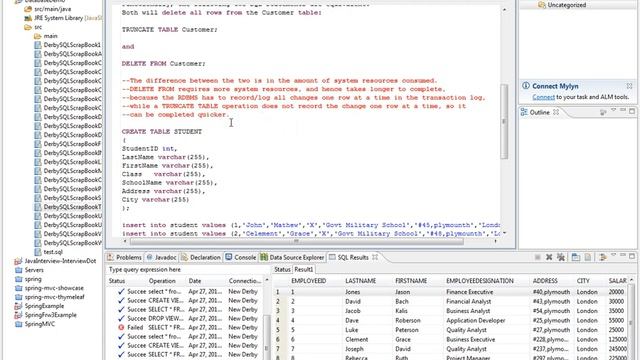Open the SQL Results filter icon
This screenshot has height=360, width=640.
tap(602, 257)
